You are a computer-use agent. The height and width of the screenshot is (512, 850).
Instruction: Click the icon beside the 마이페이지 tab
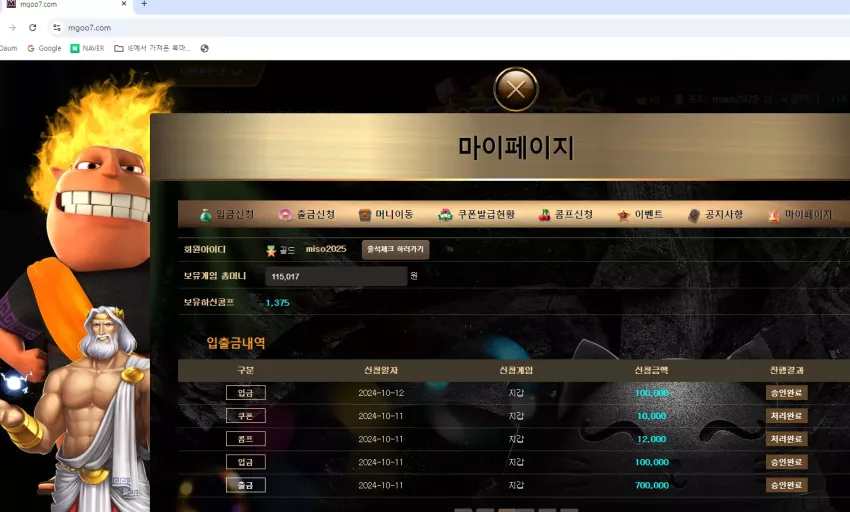click(774, 215)
